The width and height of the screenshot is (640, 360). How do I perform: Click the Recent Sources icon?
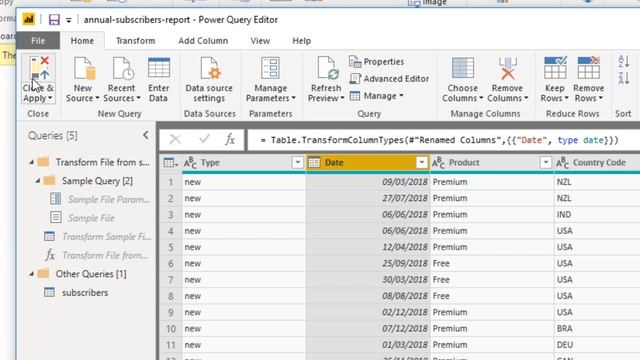tap(122, 68)
